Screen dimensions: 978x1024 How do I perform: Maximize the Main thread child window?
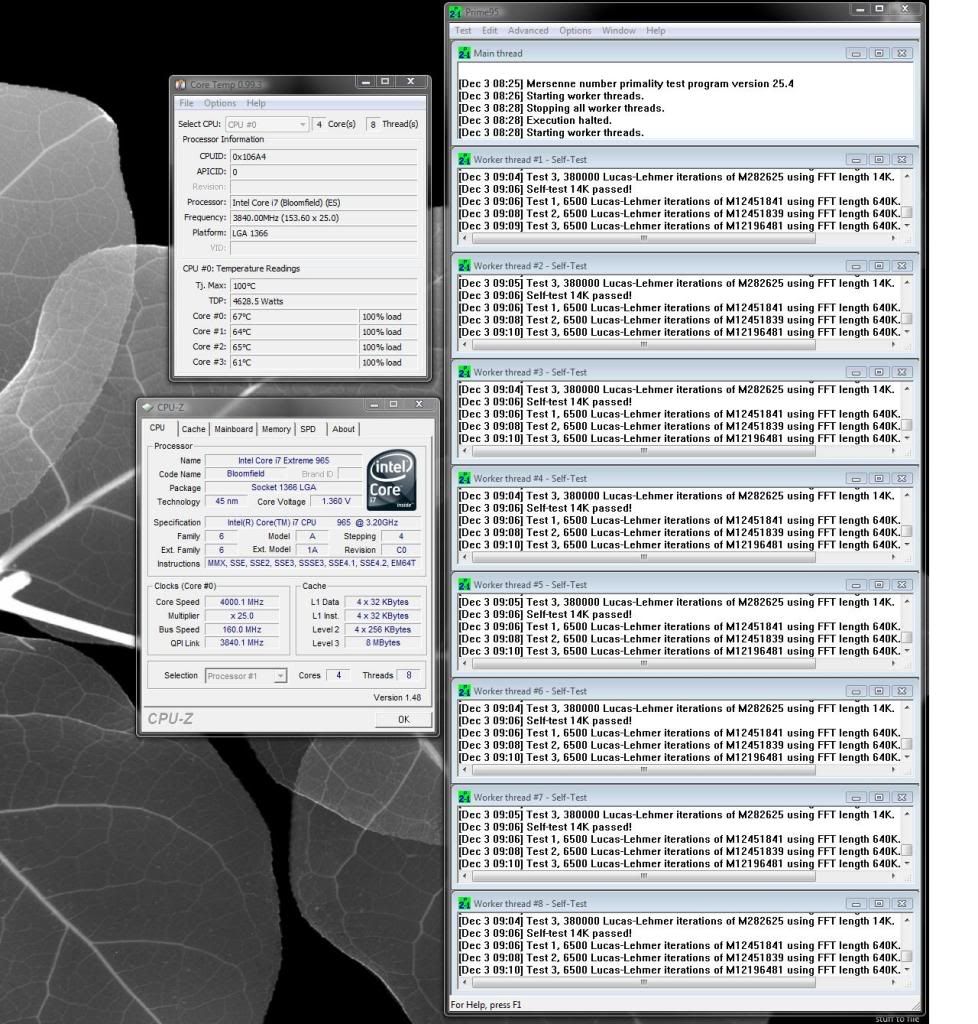pos(879,54)
